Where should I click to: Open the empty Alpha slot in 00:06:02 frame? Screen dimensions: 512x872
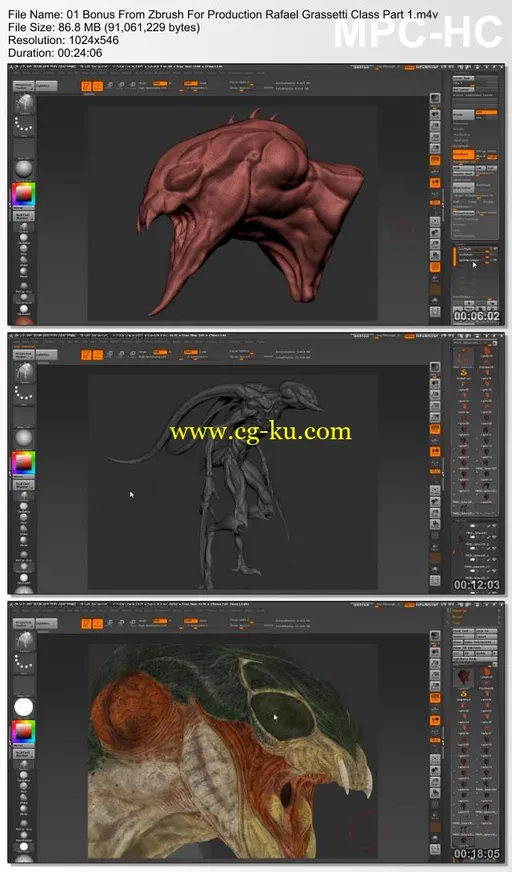pyautogui.click(x=24, y=148)
